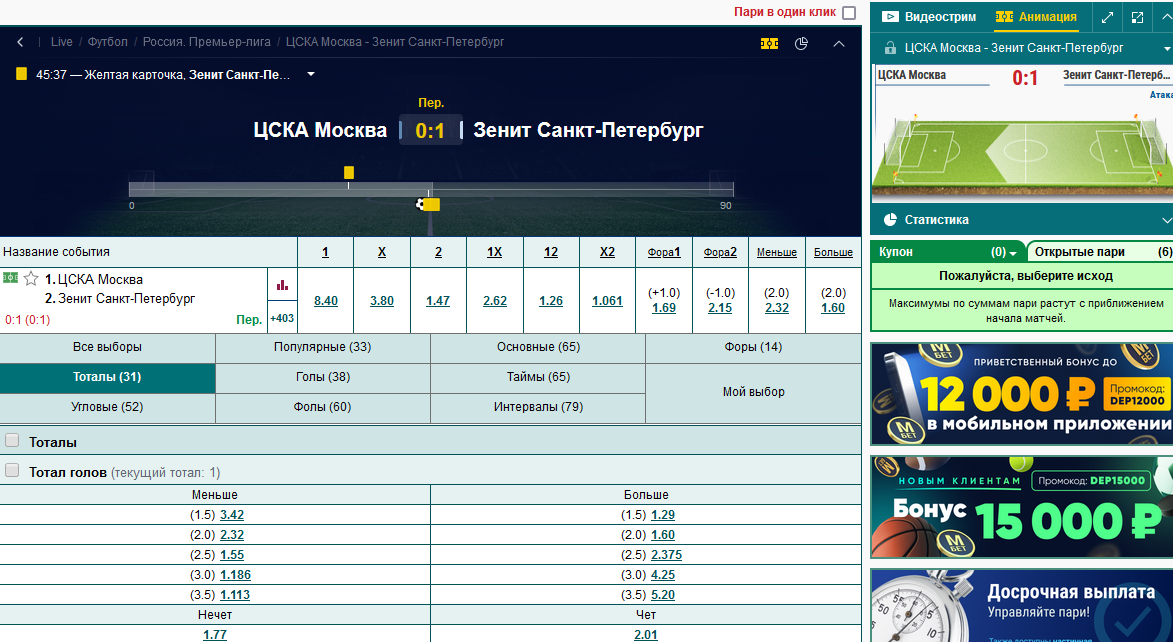This screenshot has width=1173, height=642.
Task: Click the Футбол breadcrumb link
Action: [x=108, y=43]
